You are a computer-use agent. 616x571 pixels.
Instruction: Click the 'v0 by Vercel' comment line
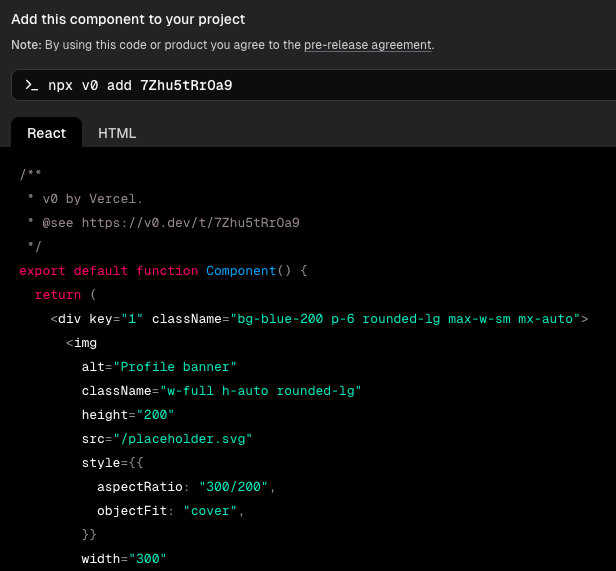(93, 199)
